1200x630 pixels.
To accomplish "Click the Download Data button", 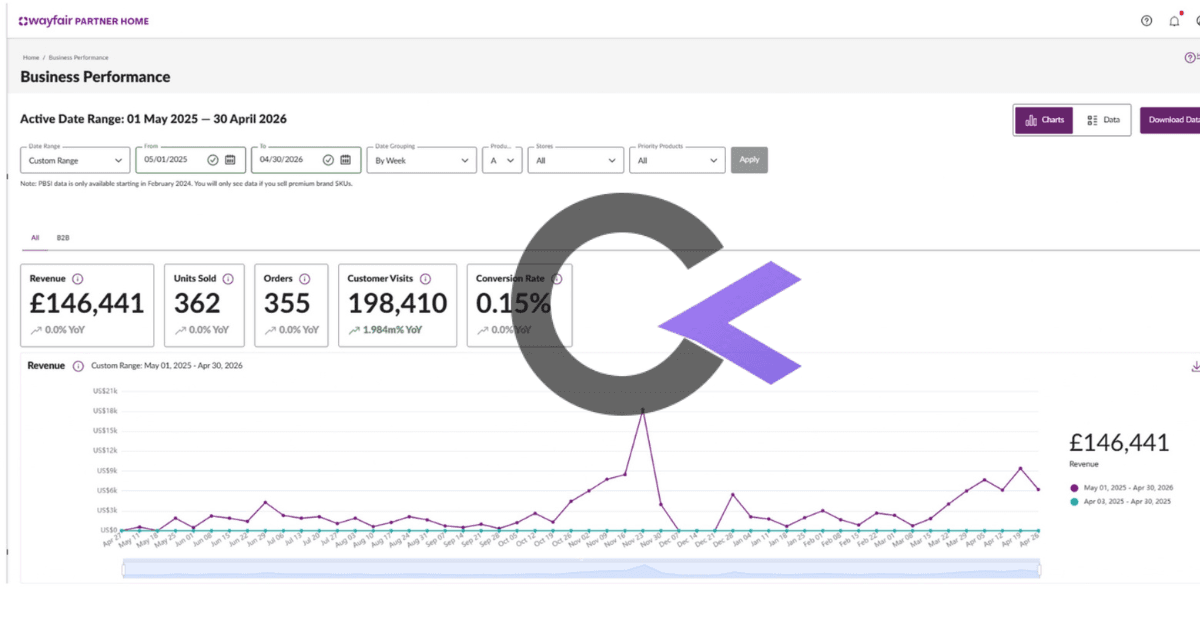I will tap(1170, 120).
